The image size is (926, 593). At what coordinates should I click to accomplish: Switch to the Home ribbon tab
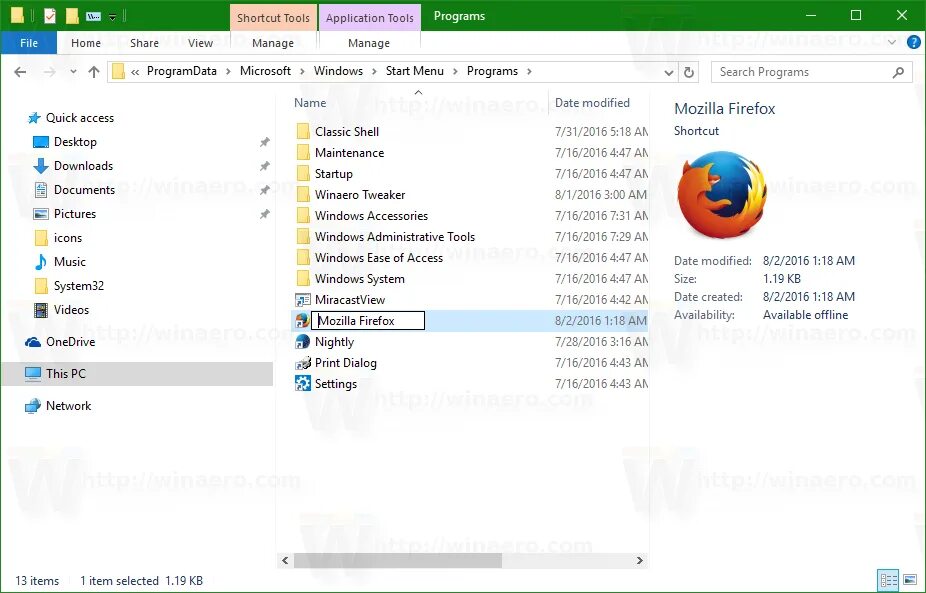(86, 43)
